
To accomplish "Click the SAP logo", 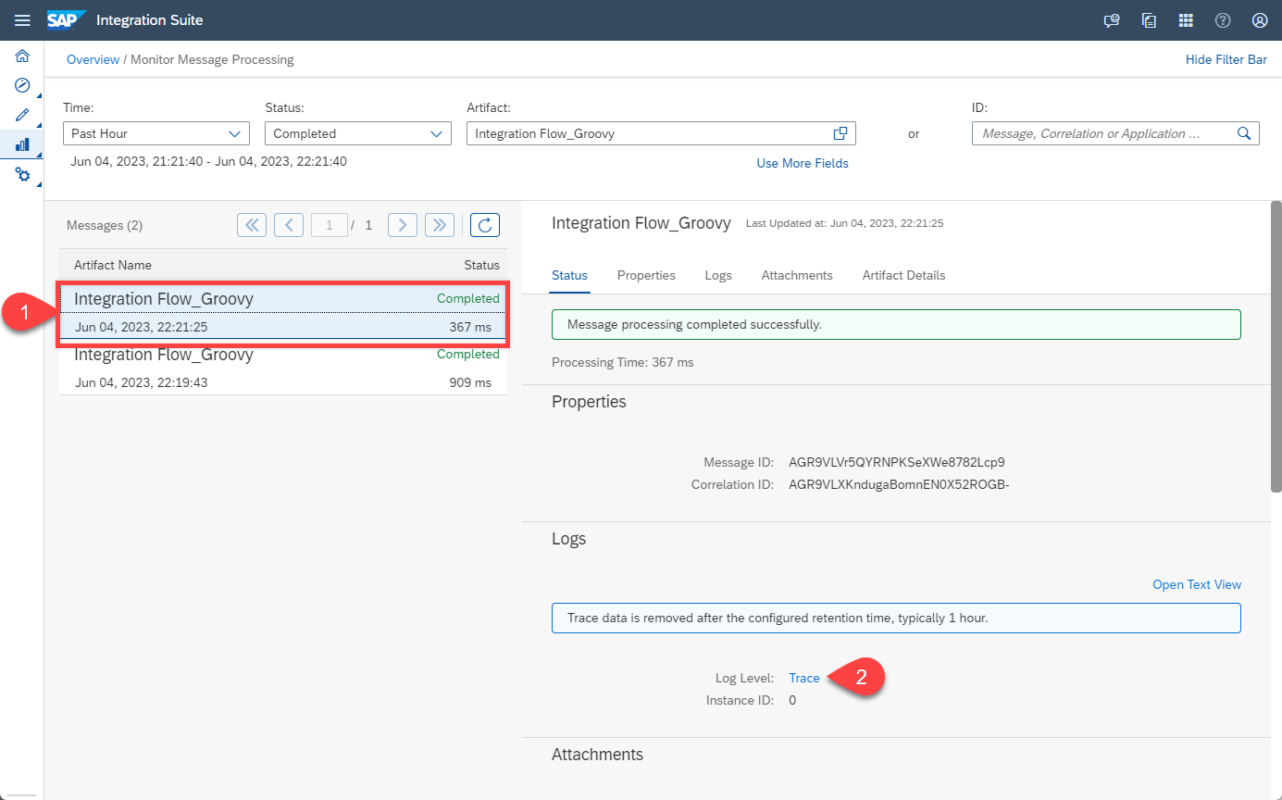I will point(67,20).
